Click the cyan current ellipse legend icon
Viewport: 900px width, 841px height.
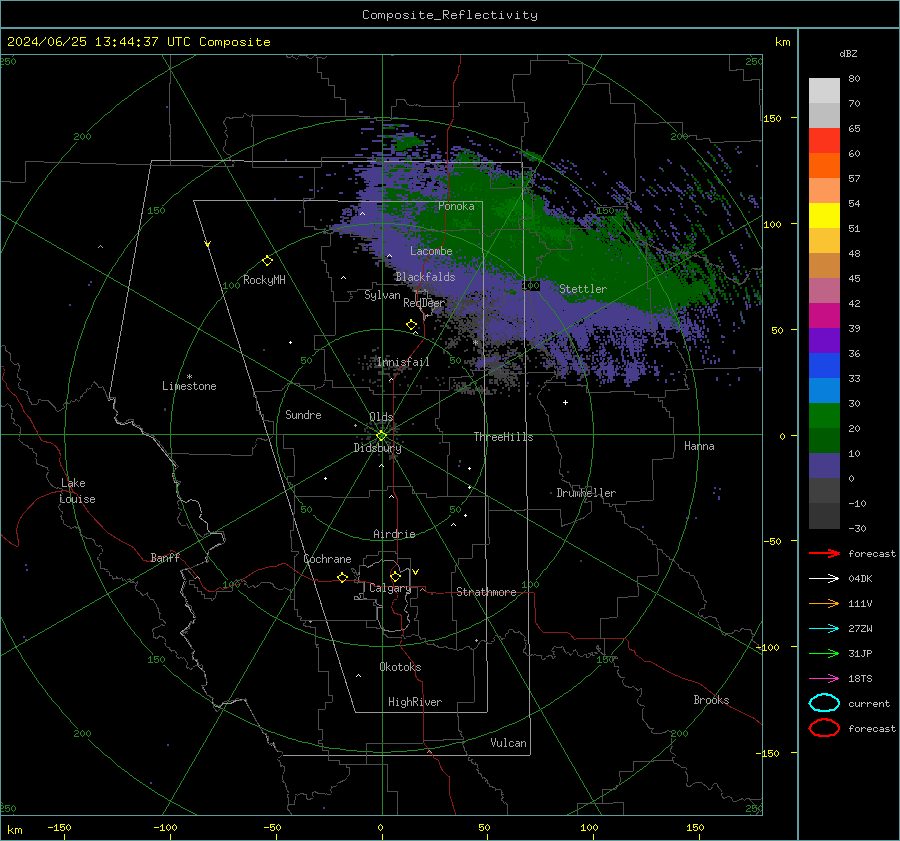pyautogui.click(x=824, y=703)
